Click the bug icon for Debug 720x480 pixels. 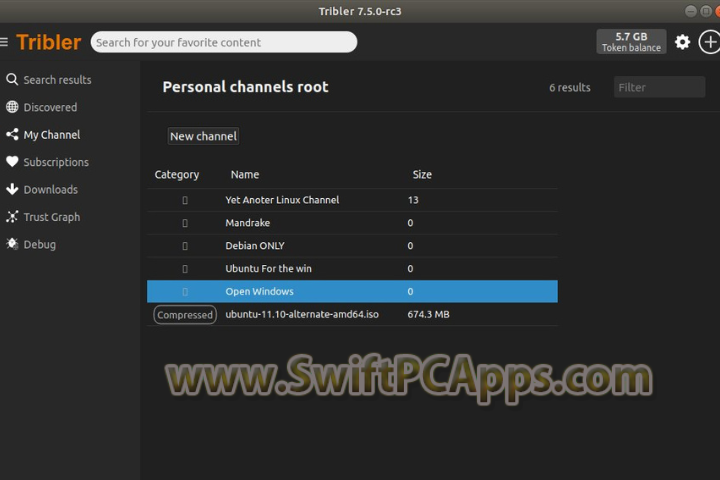coord(12,244)
